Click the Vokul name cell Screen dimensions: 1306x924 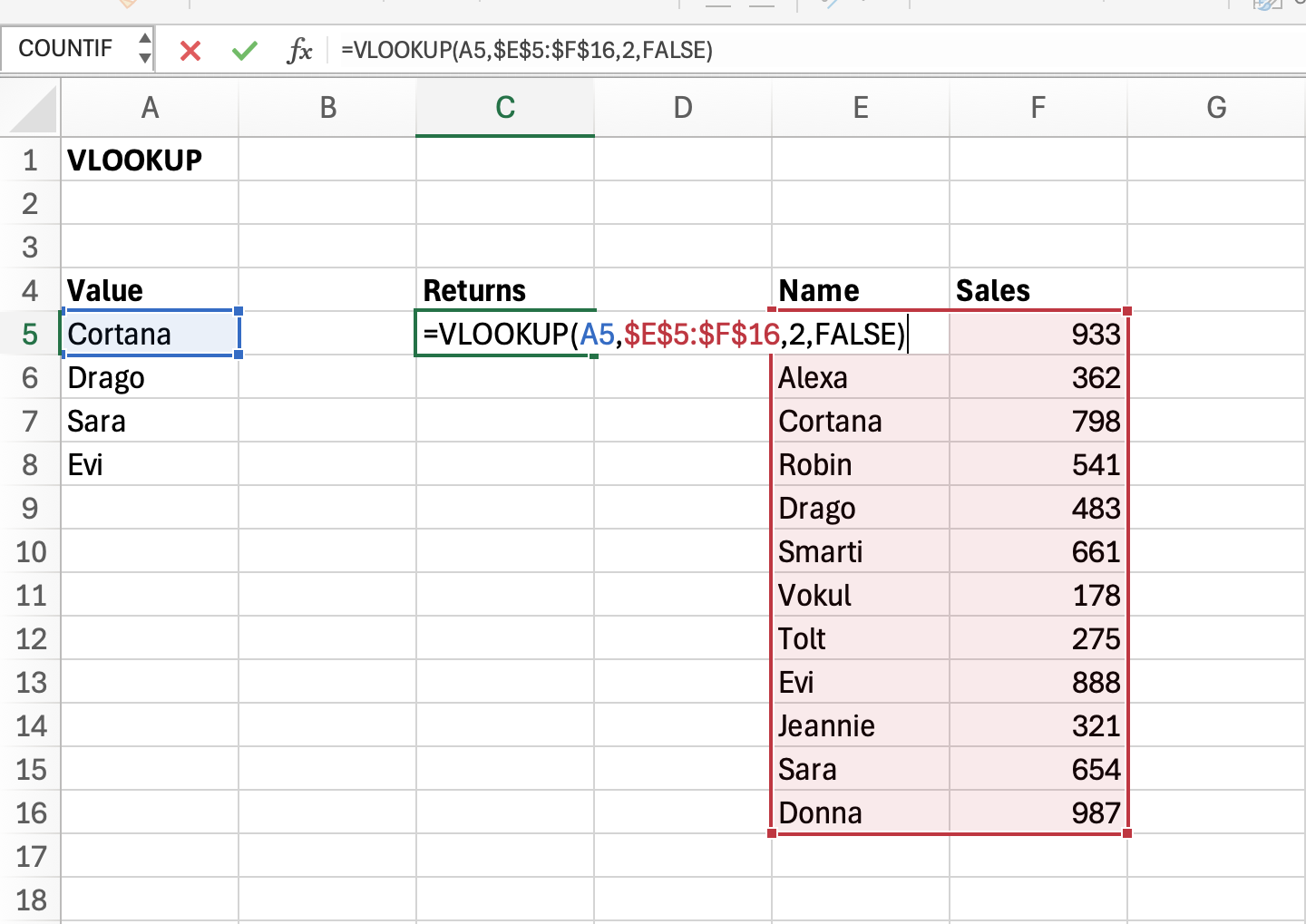(x=861, y=595)
